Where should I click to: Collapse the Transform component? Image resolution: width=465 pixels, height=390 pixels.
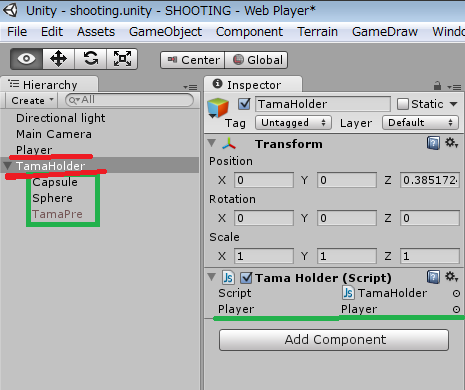click(x=212, y=143)
